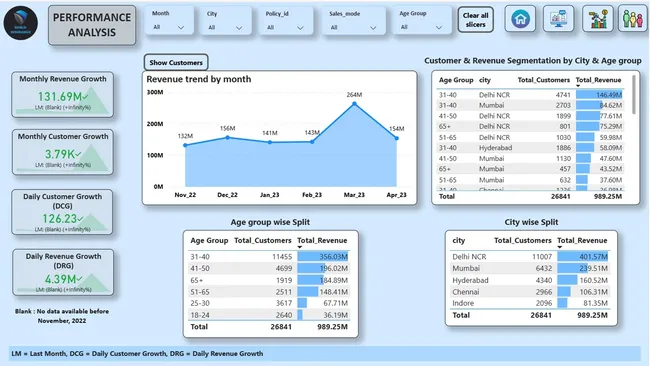Click the Nov_22 132M data point
This screenshot has width=650, height=366.
(x=185, y=145)
